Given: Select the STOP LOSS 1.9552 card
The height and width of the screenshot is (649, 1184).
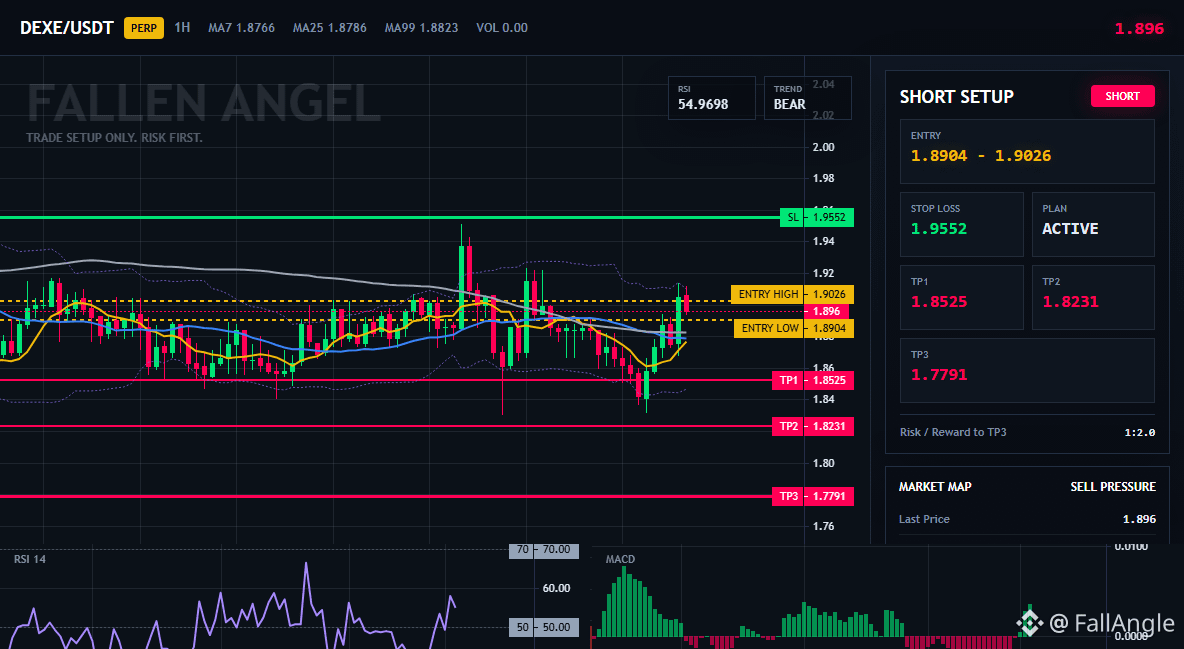Looking at the screenshot, I should pyautogui.click(x=961, y=224).
